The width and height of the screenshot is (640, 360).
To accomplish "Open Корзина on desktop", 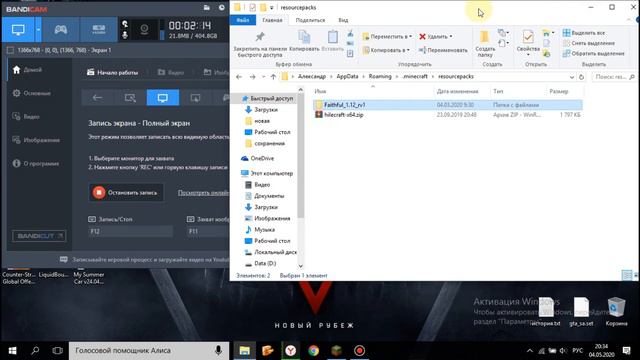I will 616,311.
